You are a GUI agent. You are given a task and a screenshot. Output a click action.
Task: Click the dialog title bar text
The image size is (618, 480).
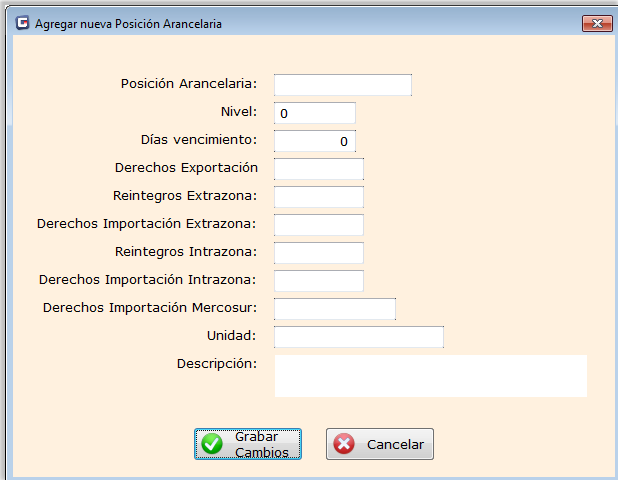click(x=129, y=23)
